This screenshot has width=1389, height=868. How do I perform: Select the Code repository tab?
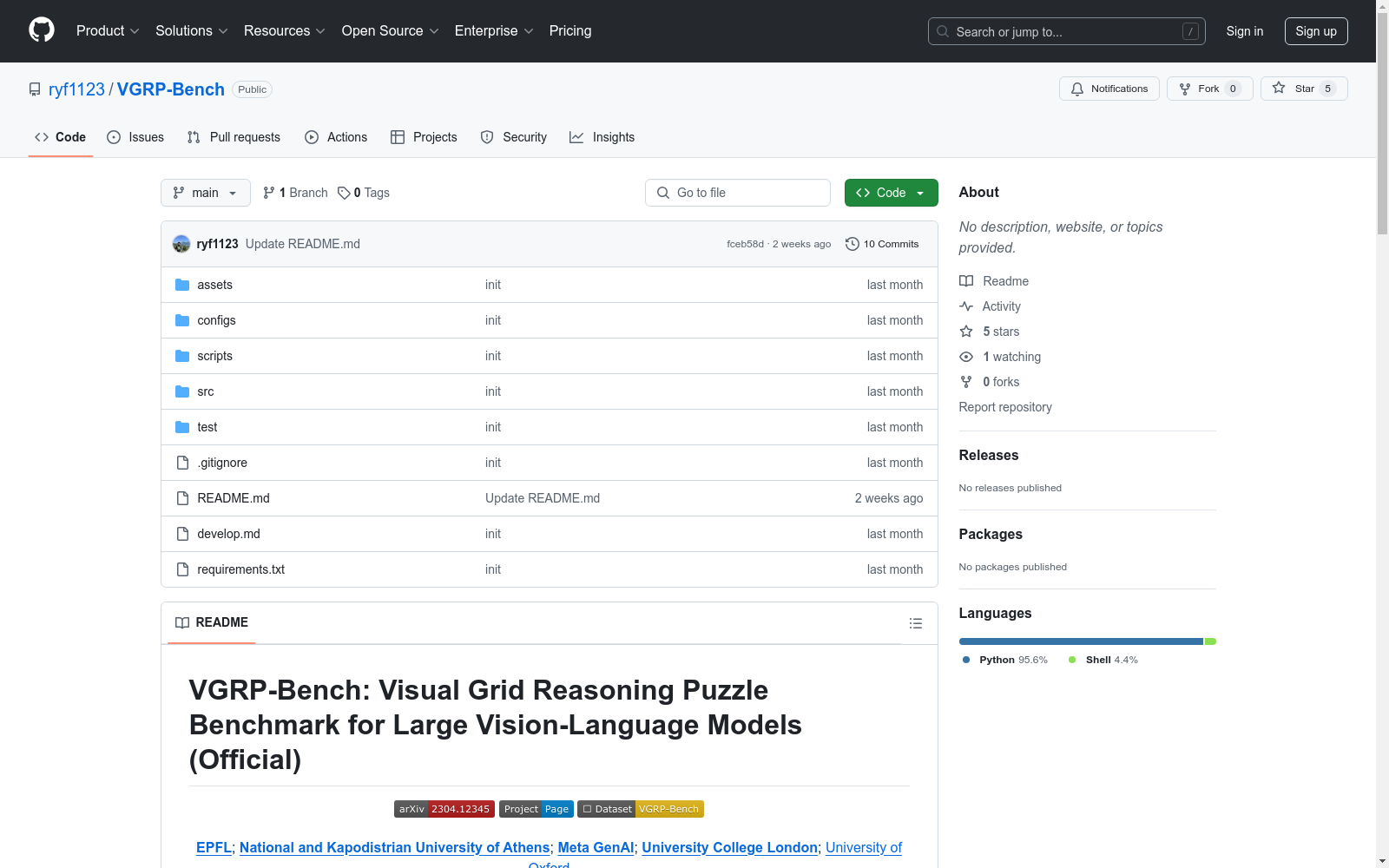pos(61,137)
